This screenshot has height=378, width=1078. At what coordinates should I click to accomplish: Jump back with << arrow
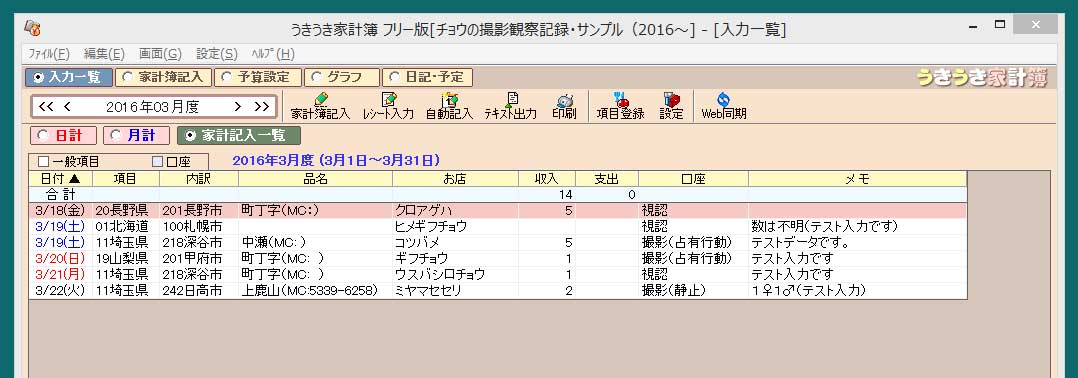pos(46,107)
